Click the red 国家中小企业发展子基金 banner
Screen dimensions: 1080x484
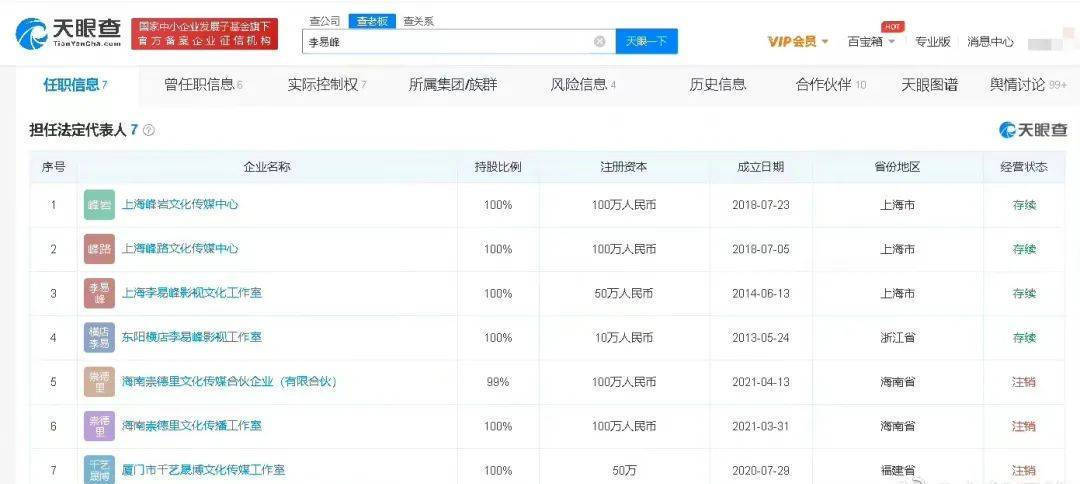205,34
